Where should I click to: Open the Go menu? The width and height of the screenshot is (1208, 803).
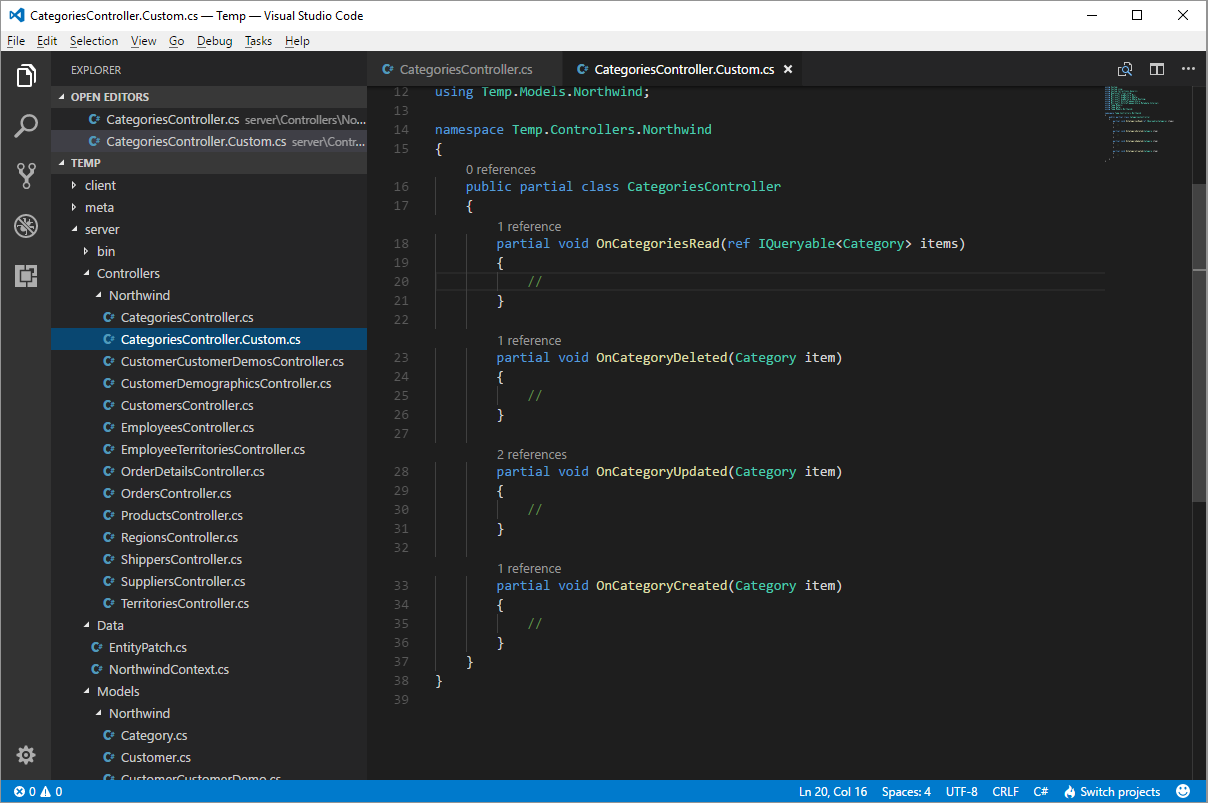point(176,41)
